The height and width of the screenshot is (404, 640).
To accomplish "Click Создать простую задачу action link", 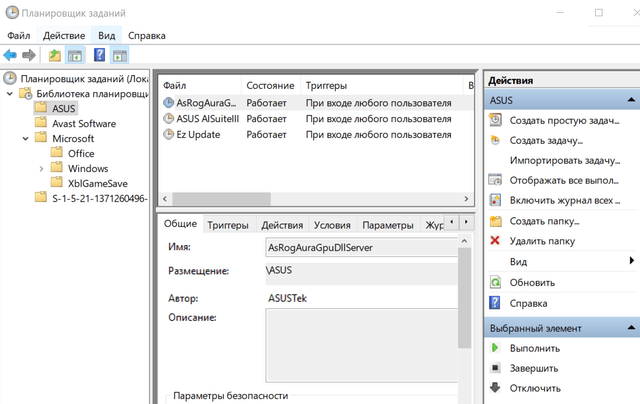I will point(564,120).
